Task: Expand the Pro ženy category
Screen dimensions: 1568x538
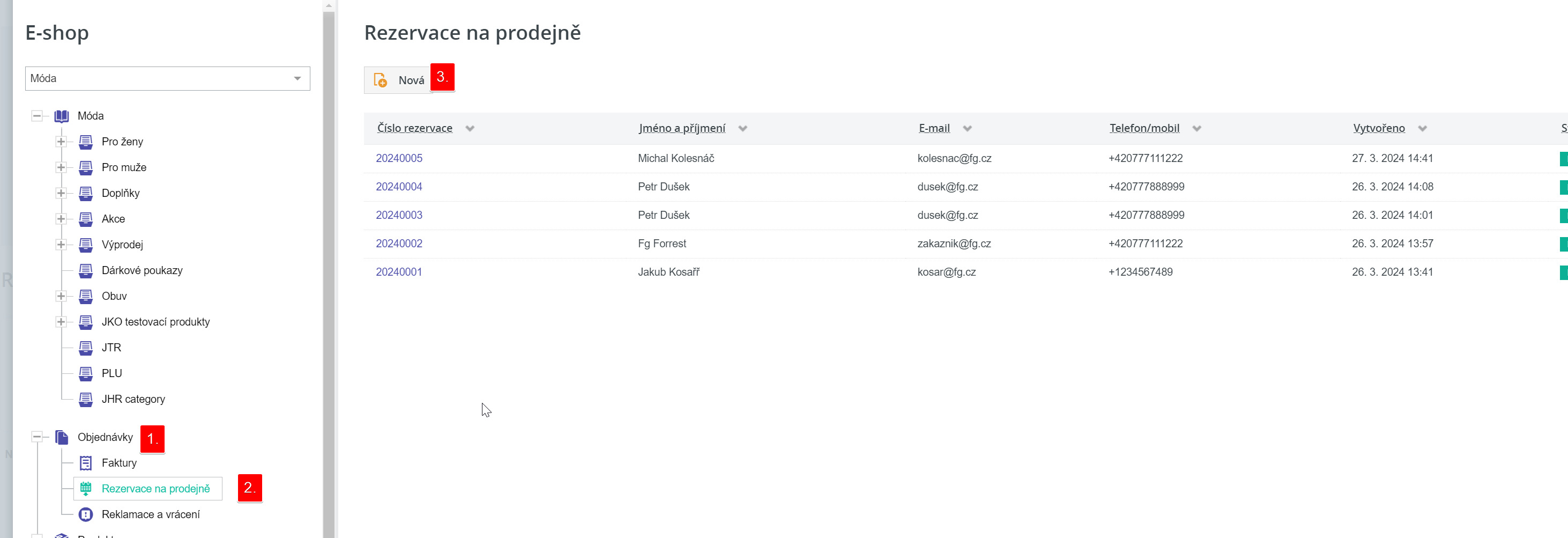Action: click(61, 142)
